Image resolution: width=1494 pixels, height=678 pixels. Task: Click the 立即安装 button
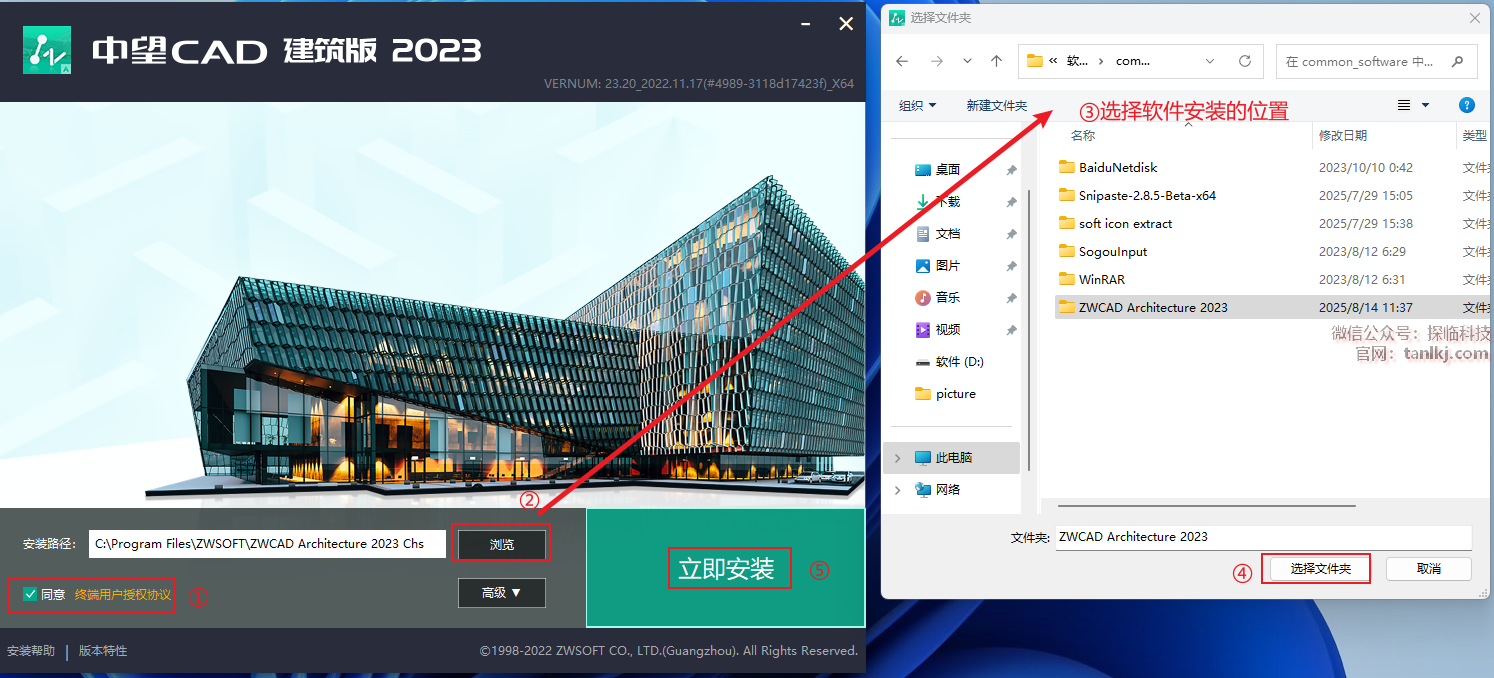click(x=727, y=569)
